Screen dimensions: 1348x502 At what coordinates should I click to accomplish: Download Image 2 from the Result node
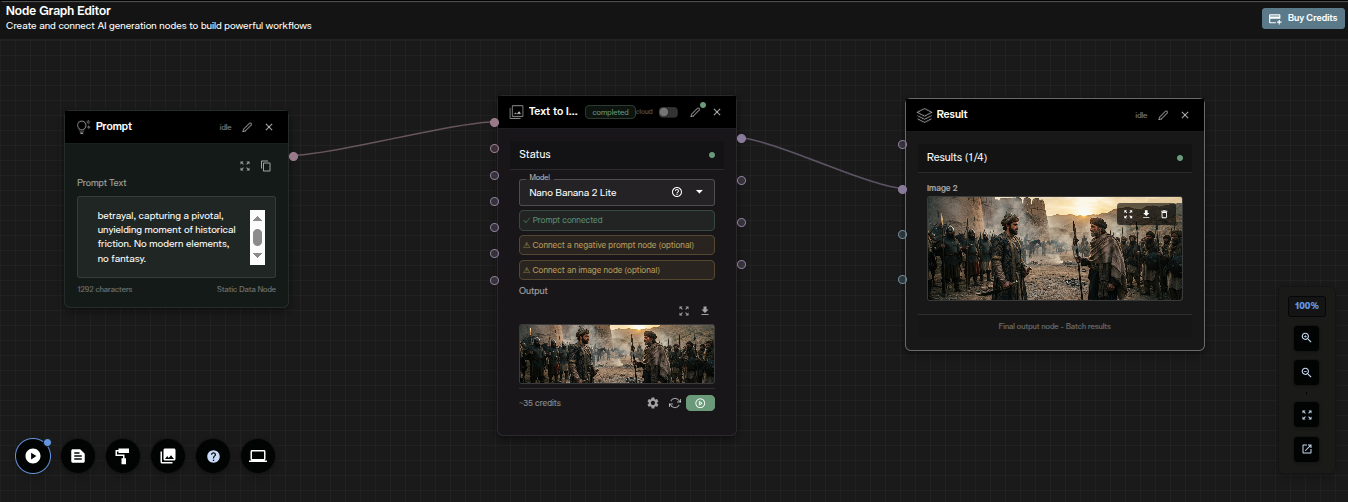(x=1146, y=214)
